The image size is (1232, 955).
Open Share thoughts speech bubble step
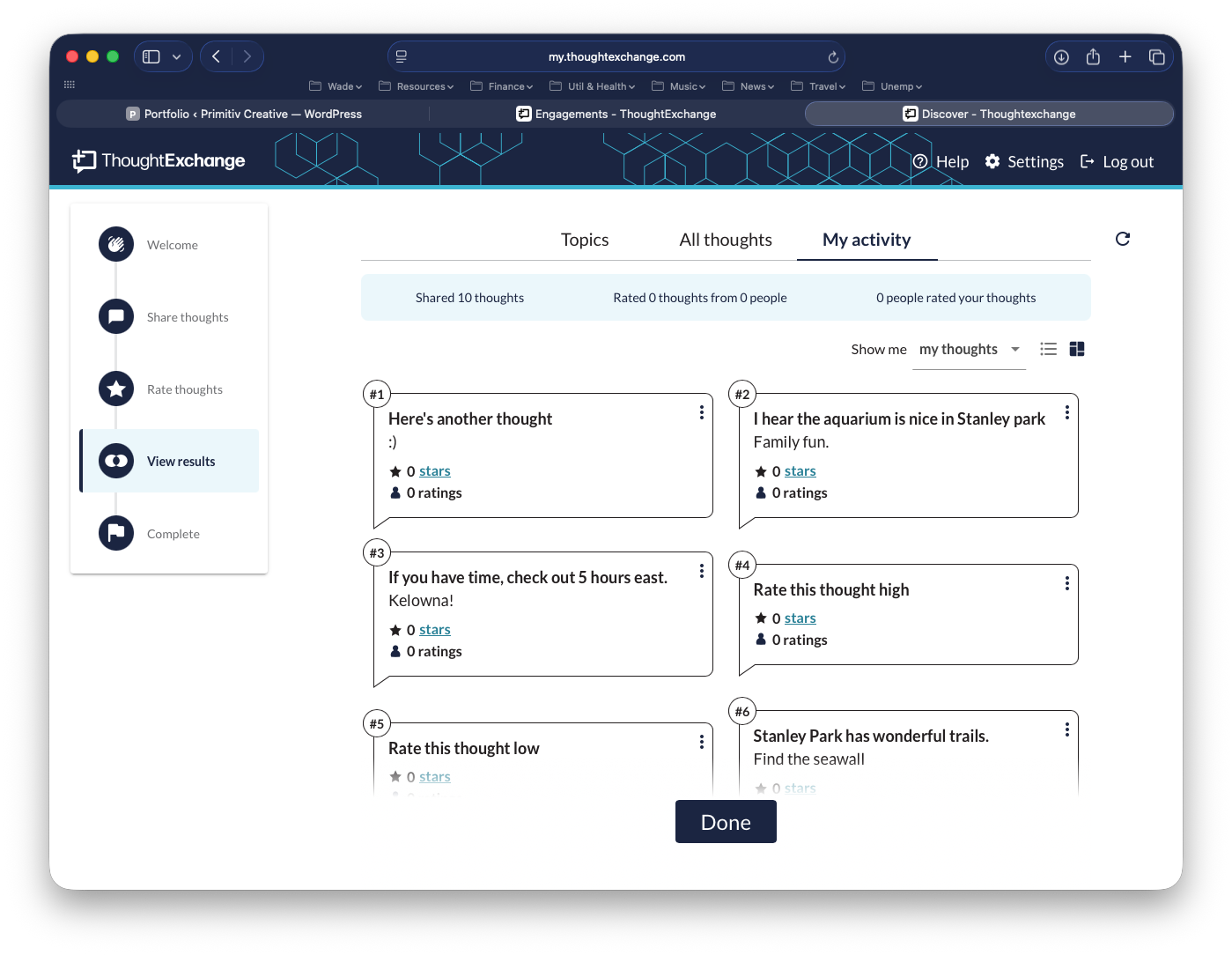point(116,317)
